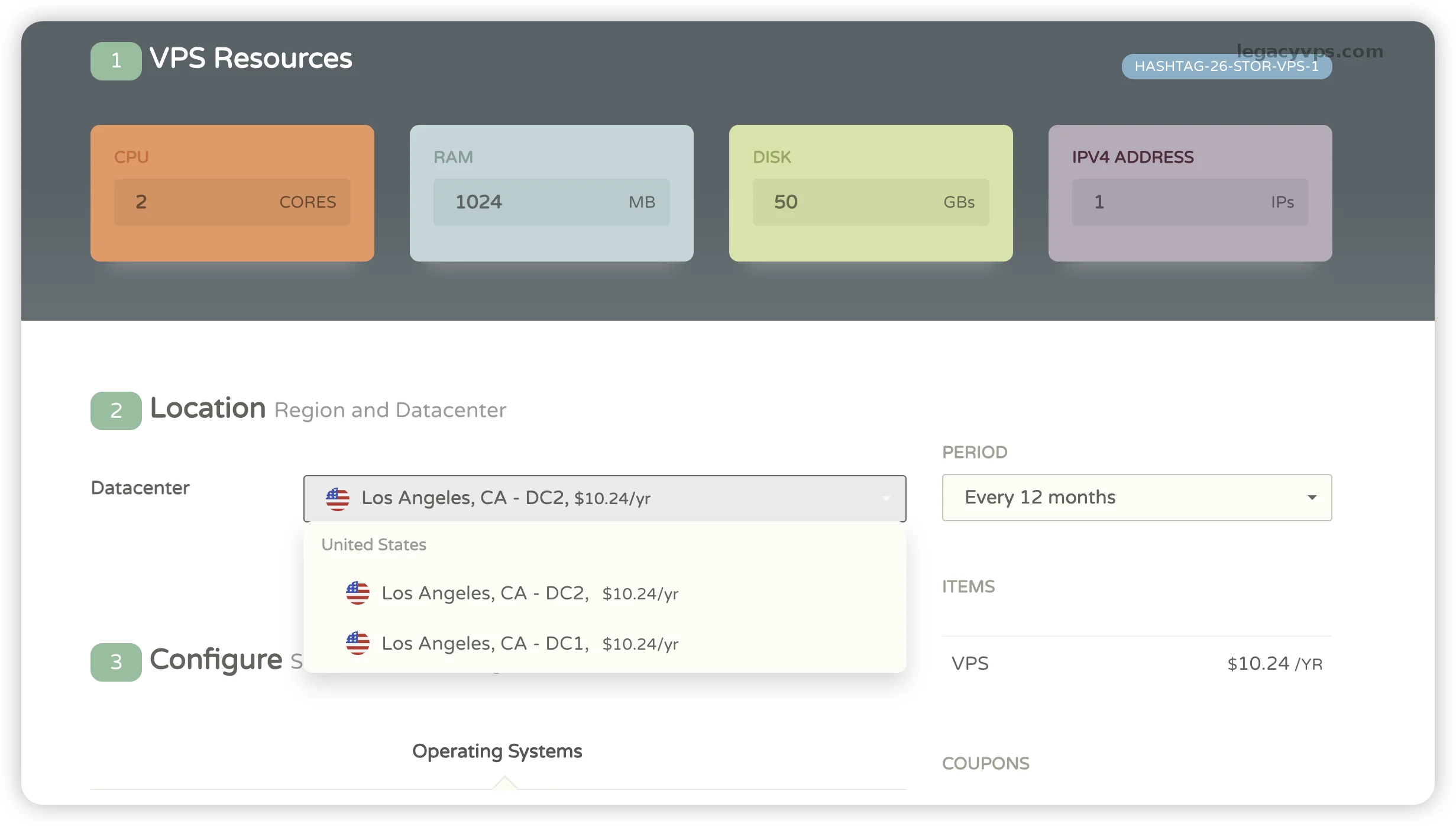Click the flag icon beside DC2 option
This screenshot has width=1456, height=826.
click(358, 593)
